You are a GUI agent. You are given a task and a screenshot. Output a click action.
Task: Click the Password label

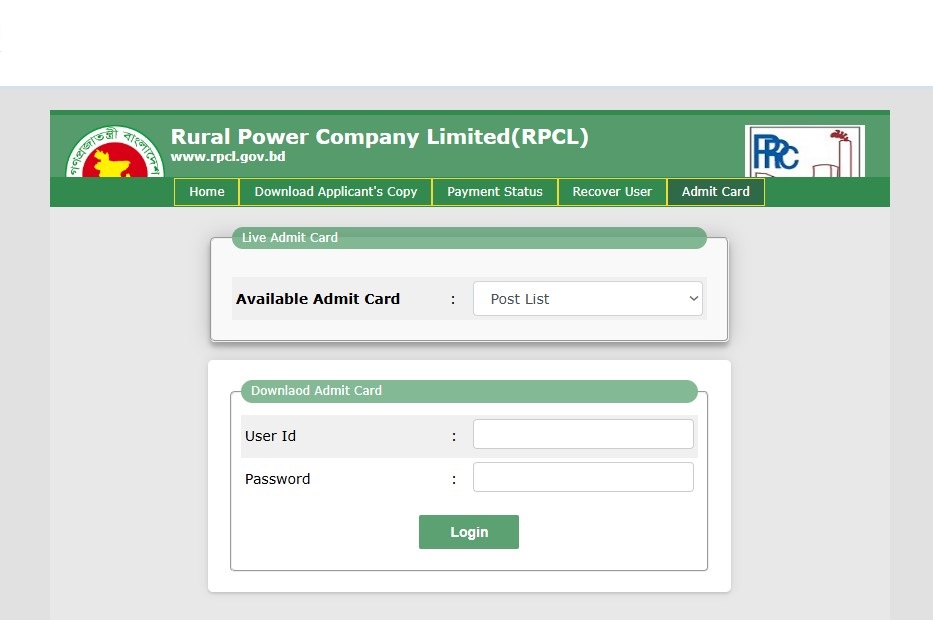[277, 479]
